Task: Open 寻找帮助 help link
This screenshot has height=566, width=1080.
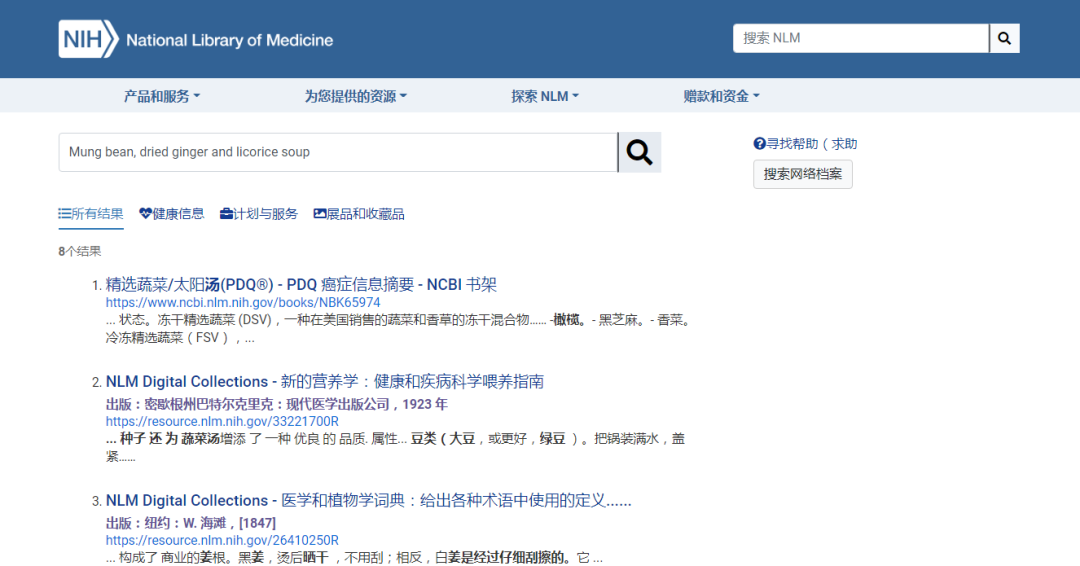Action: click(805, 144)
